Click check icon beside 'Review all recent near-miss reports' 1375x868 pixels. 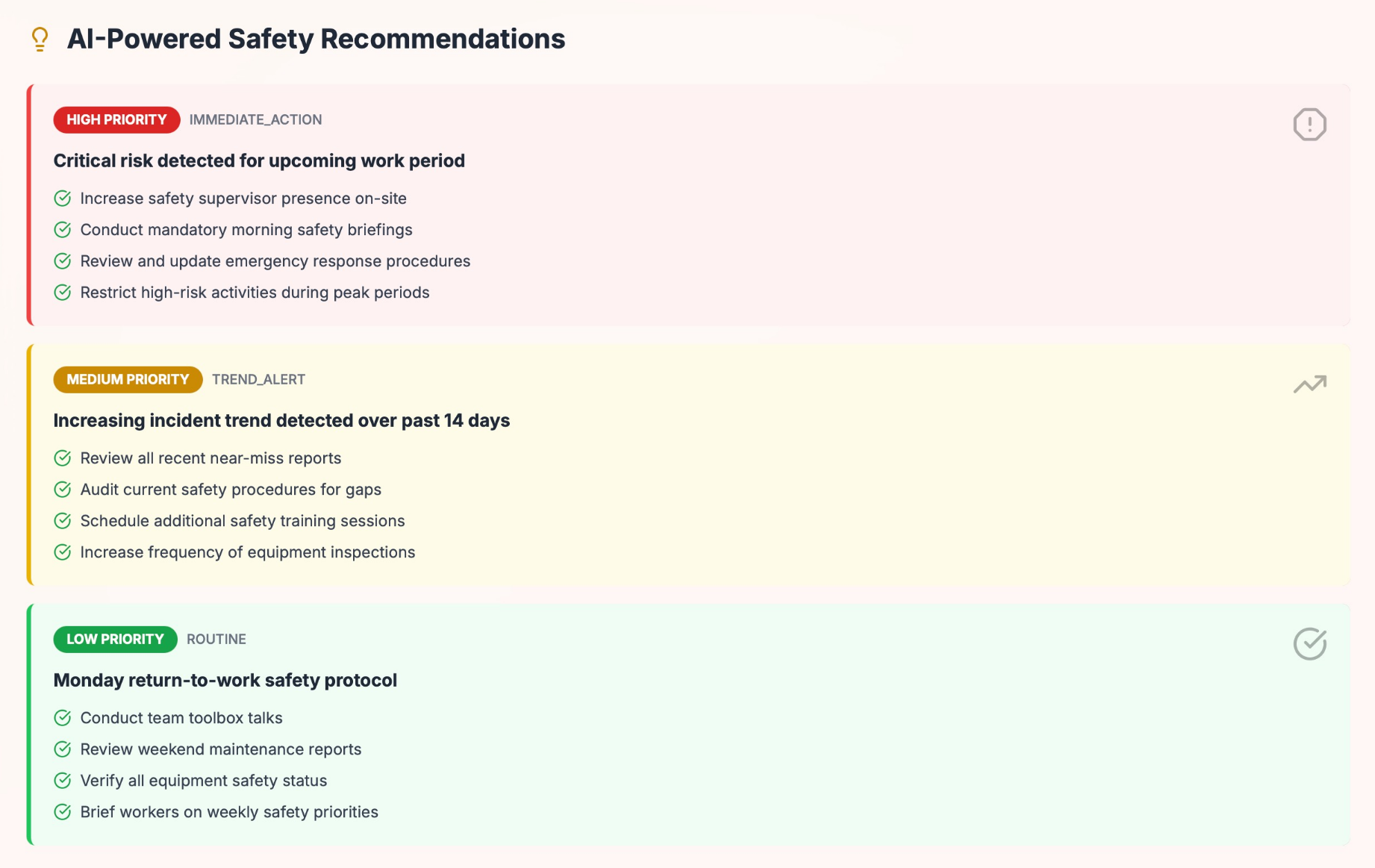(63, 458)
